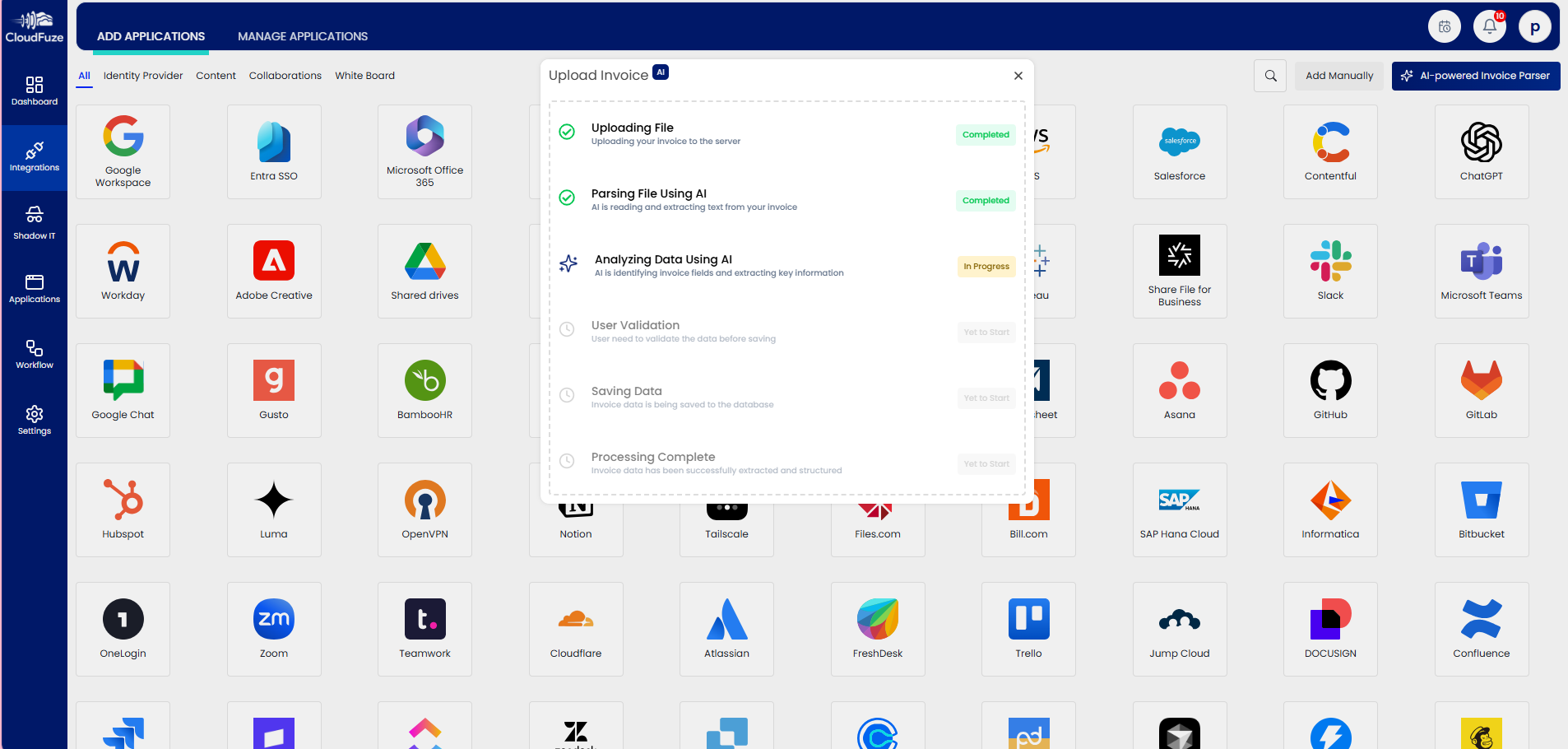Select the White Board filter tab

tap(364, 76)
